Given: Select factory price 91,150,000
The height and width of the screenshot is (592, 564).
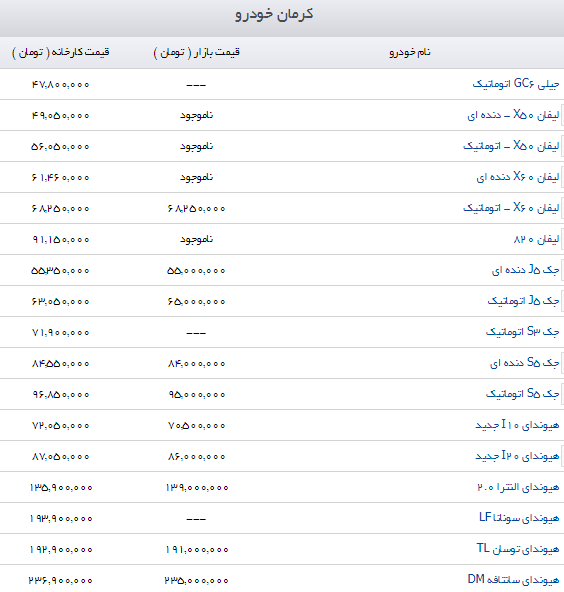Looking at the screenshot, I should 60,239.
